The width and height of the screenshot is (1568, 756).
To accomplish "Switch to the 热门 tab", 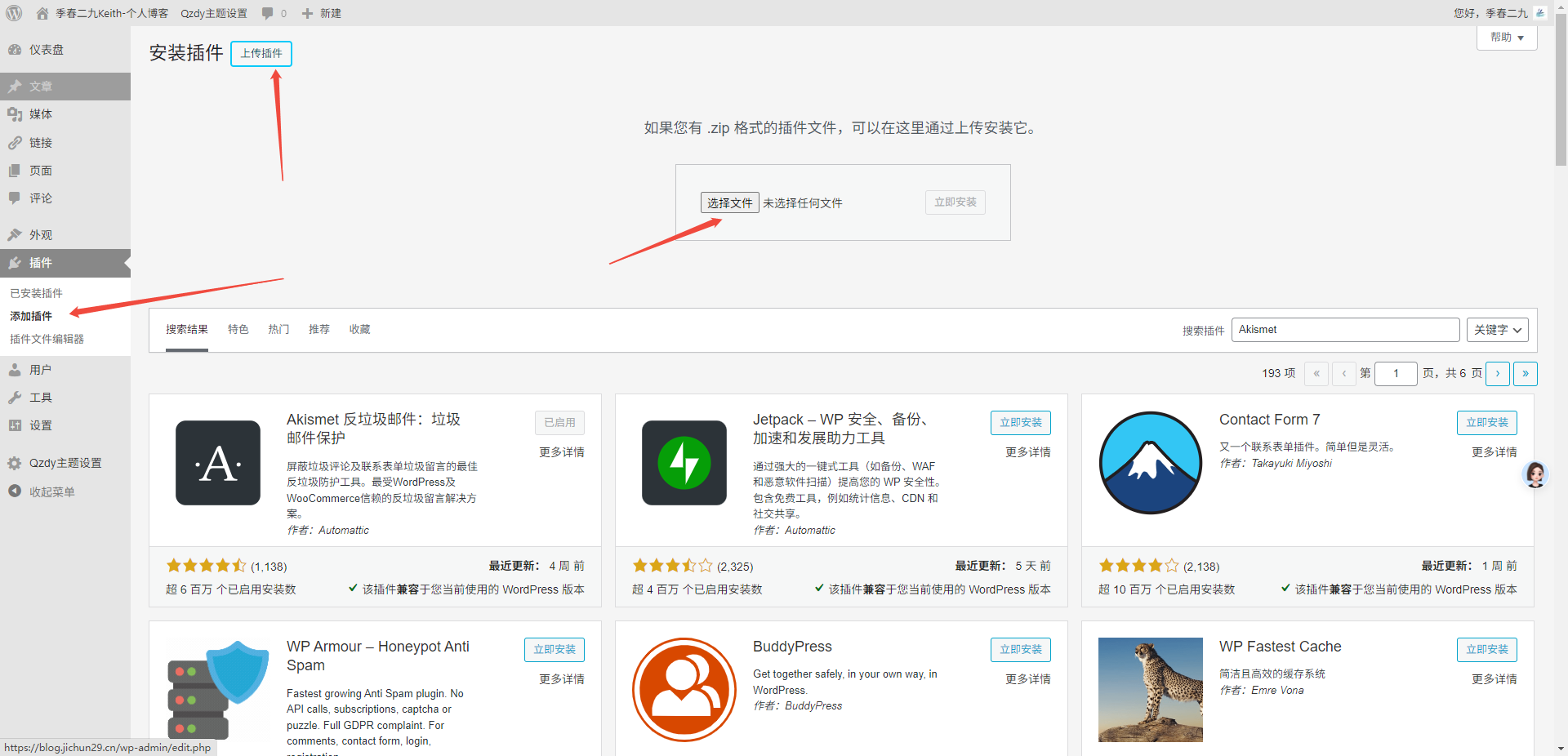I will click(278, 330).
